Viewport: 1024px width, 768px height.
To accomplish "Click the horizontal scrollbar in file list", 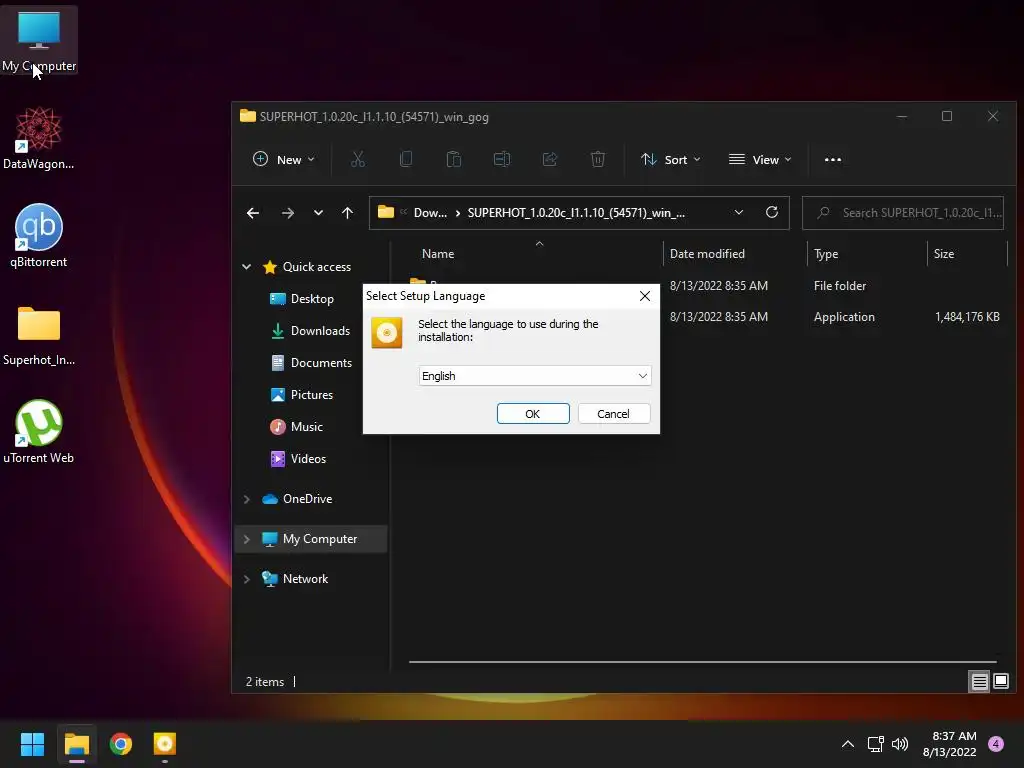I will pyautogui.click(x=702, y=662).
